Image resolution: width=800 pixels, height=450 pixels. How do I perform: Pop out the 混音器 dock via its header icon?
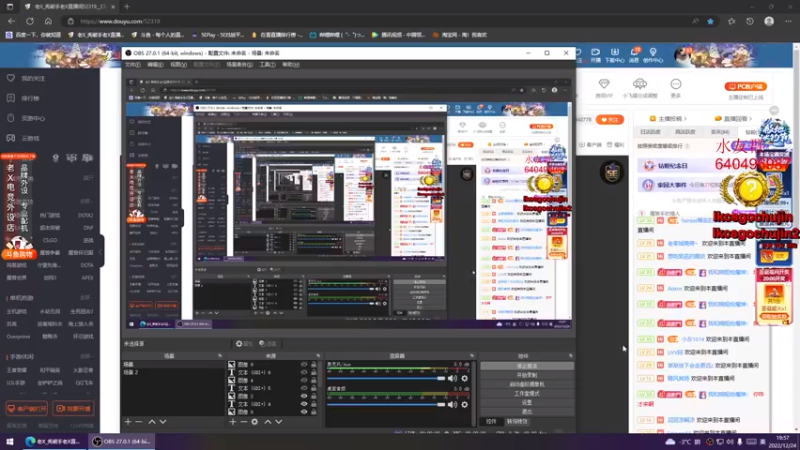coord(472,356)
